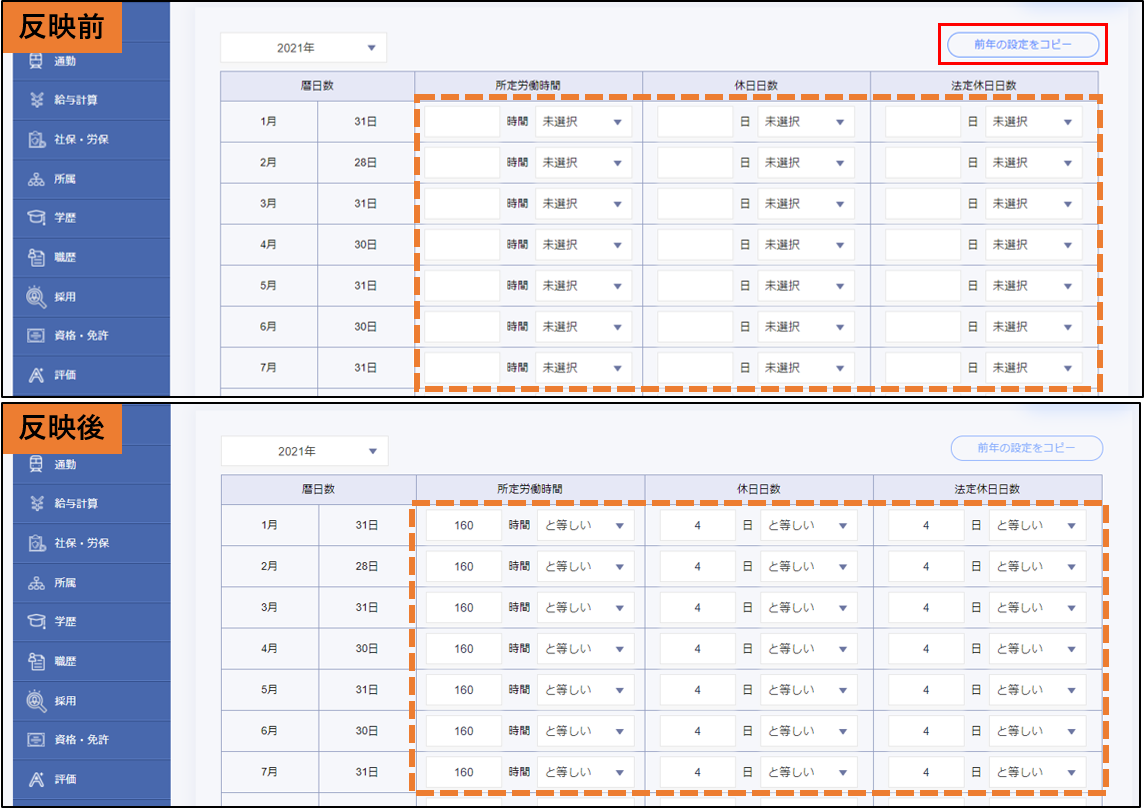Click the empty 4月 休日日数 input field
The image size is (1144, 808).
click(695, 245)
